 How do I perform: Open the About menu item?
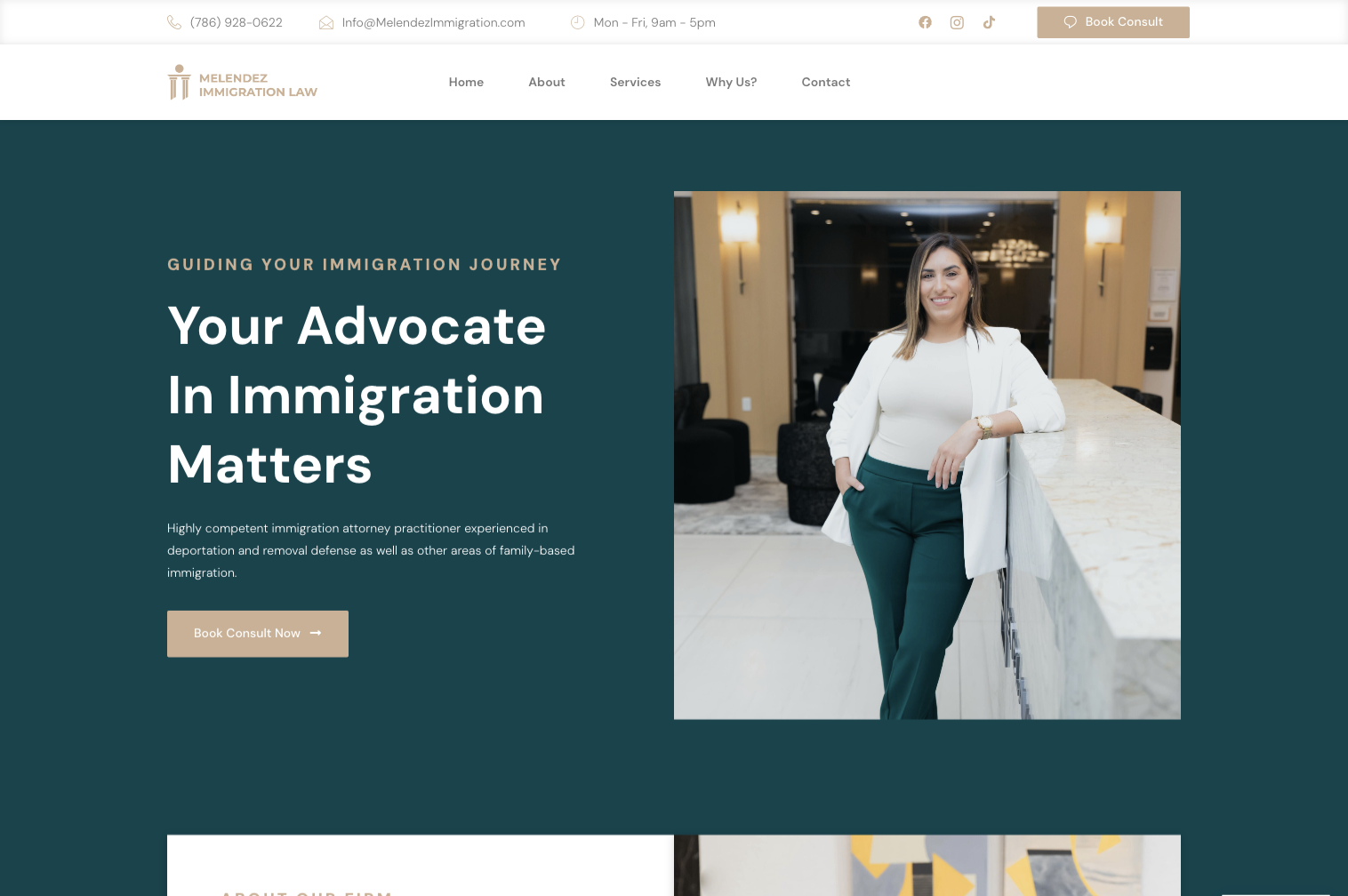pos(547,82)
